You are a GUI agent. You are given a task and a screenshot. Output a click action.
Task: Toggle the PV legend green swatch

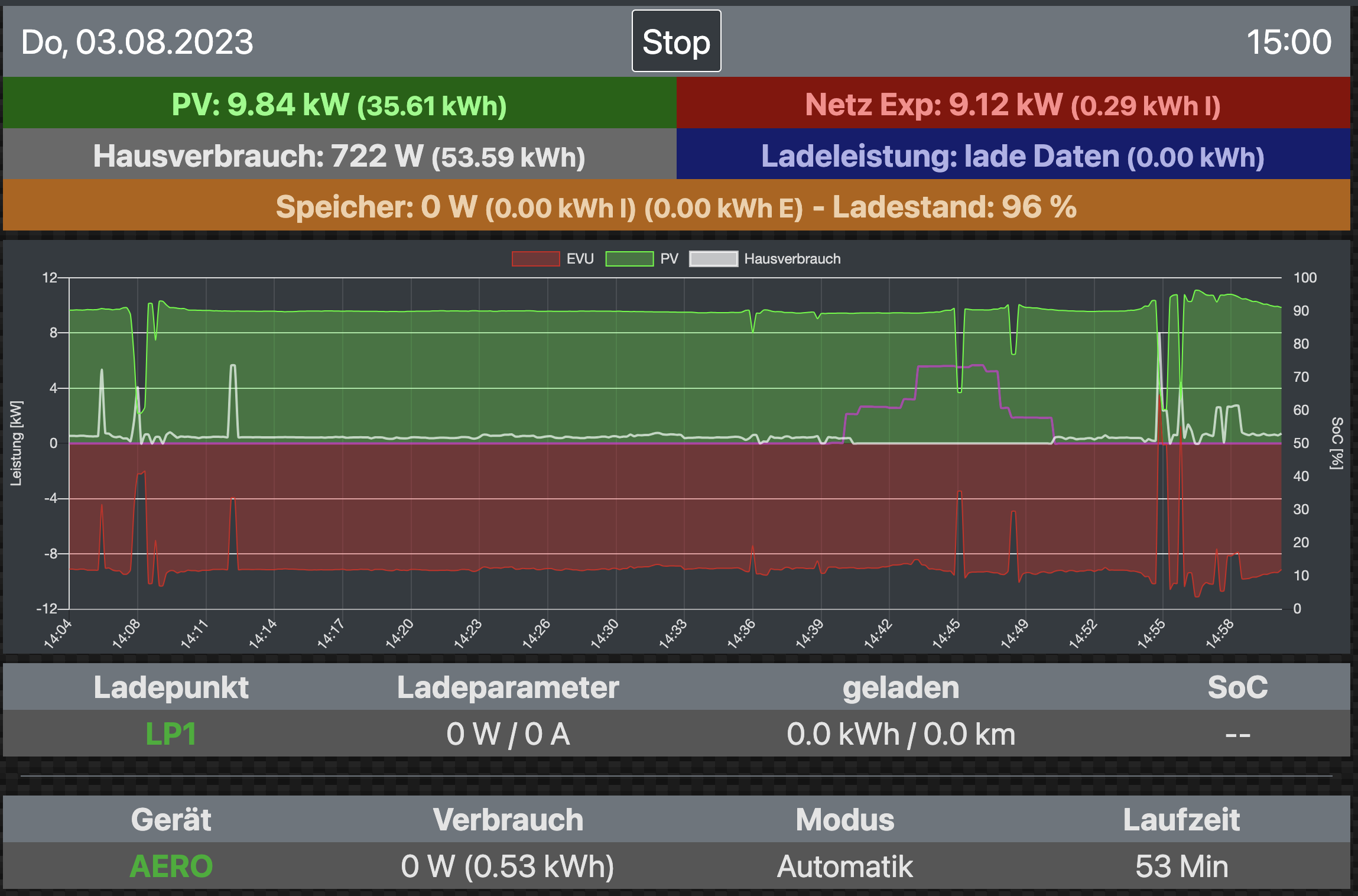coord(629,259)
